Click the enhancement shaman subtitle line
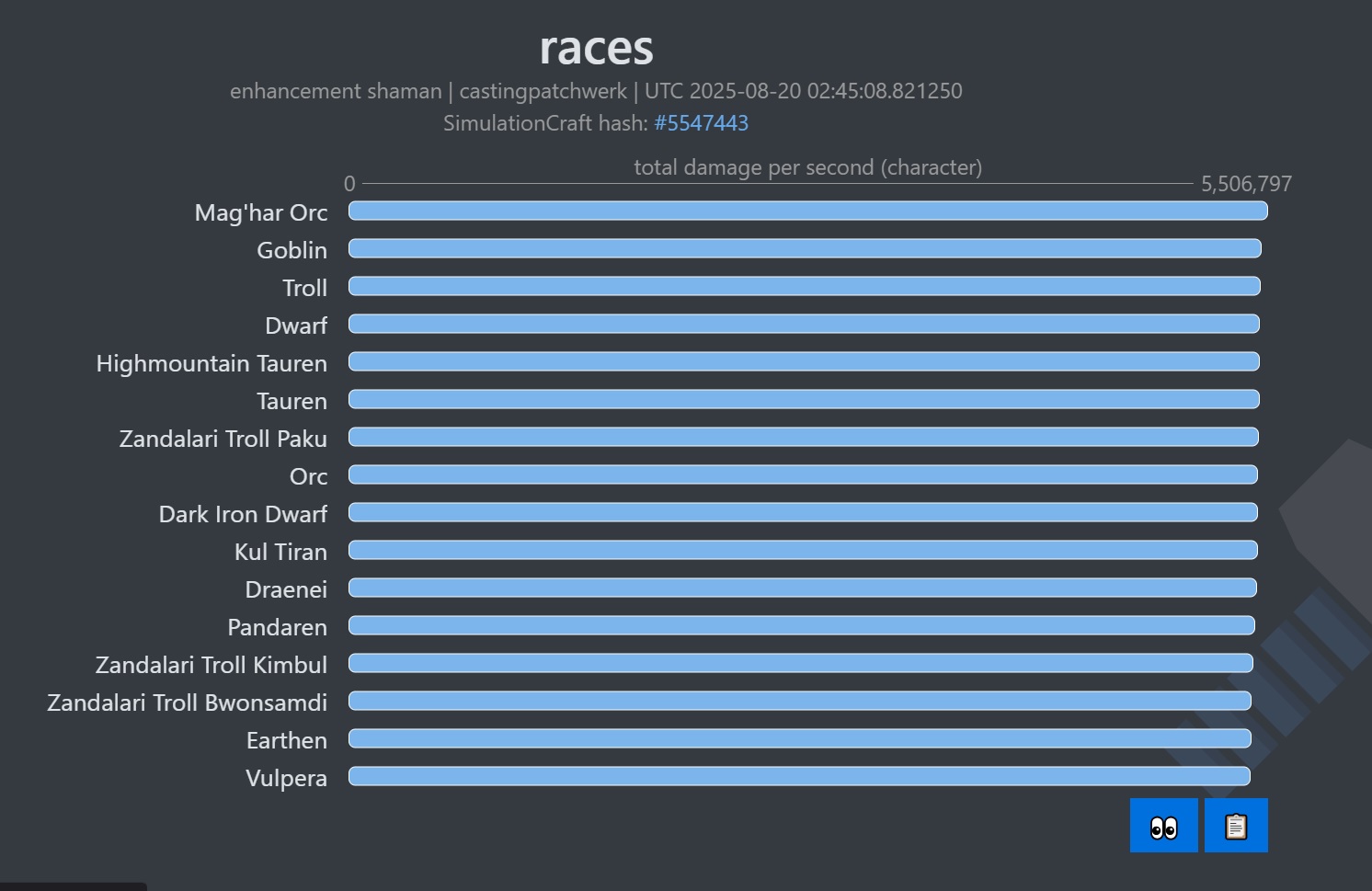Screen dimensions: 1372x891 (x=596, y=91)
